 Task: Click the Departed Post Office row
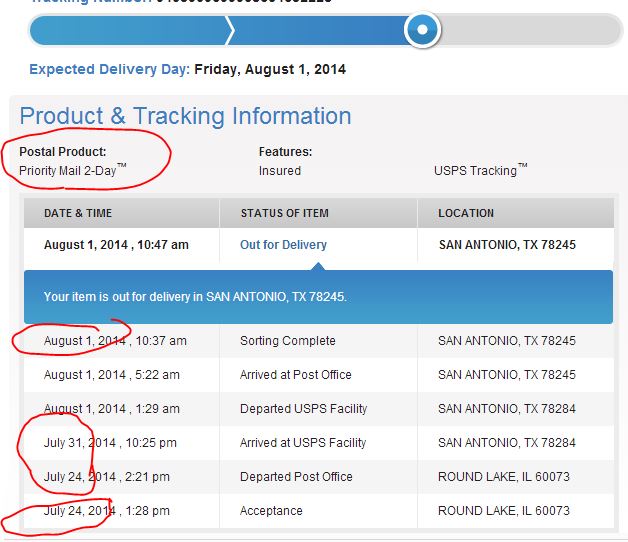tap(318, 477)
